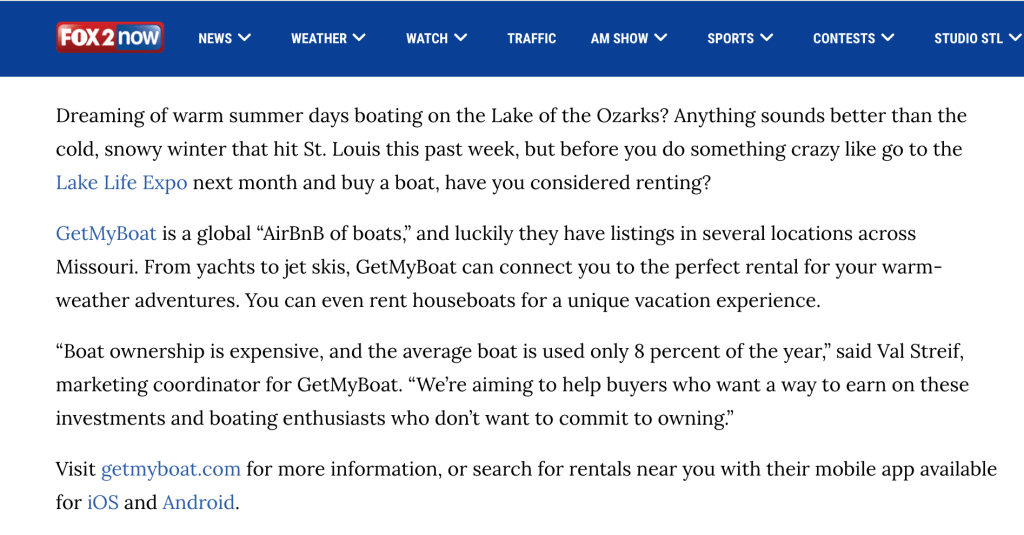Select the AM SHOW menu label
The width and height of the screenshot is (1024, 535).
pyautogui.click(x=619, y=39)
